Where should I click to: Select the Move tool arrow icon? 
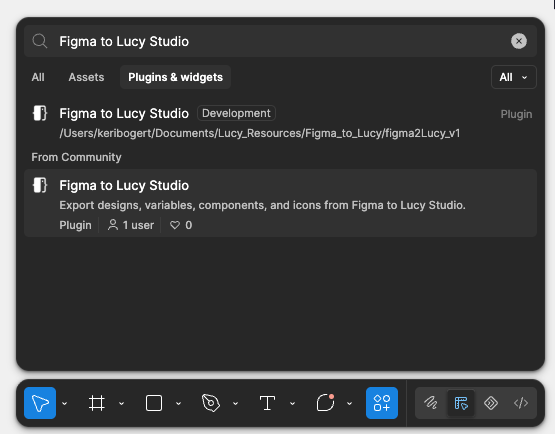40,403
